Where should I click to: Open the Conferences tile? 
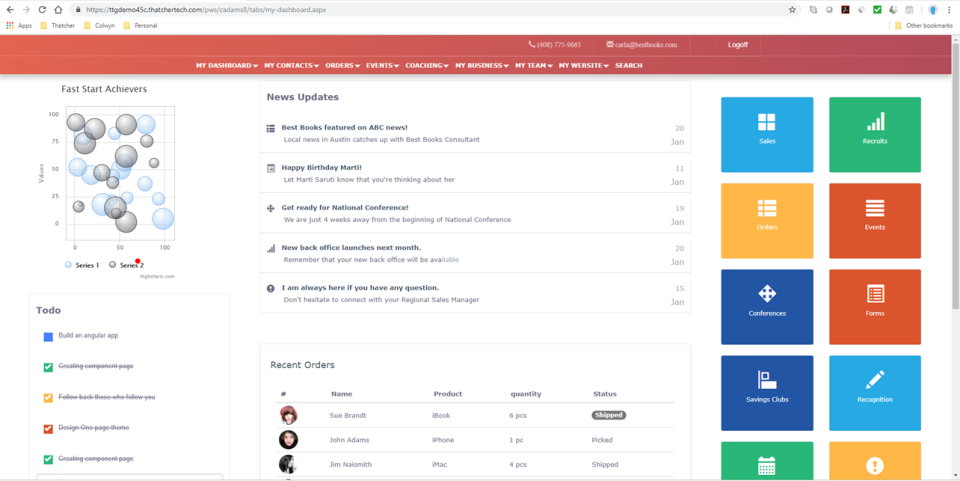point(767,307)
